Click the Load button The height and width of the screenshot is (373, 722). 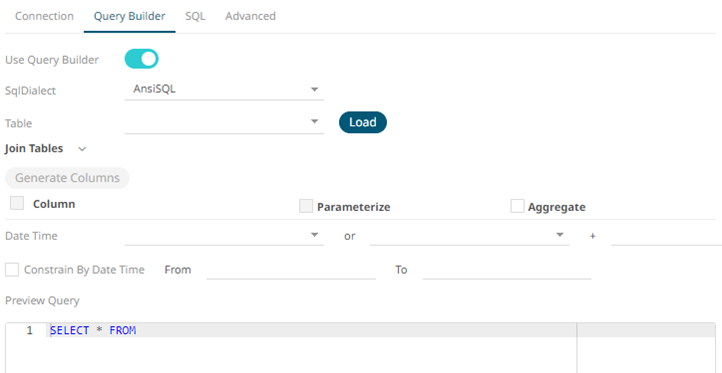363,122
